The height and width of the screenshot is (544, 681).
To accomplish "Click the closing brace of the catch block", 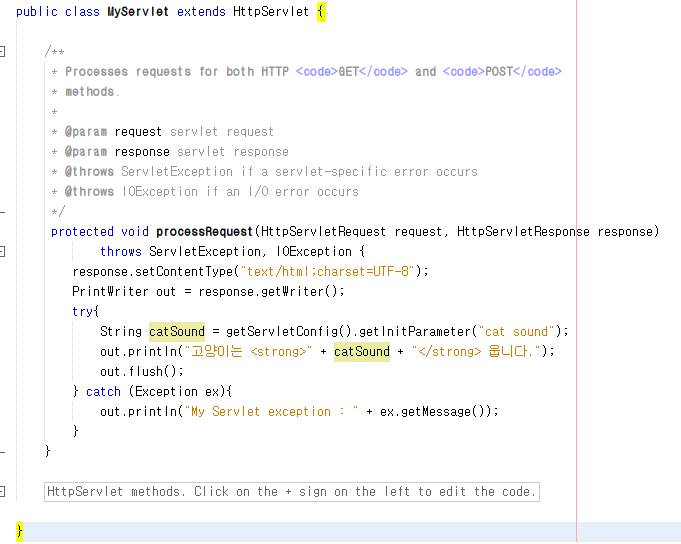I will click(76, 431).
